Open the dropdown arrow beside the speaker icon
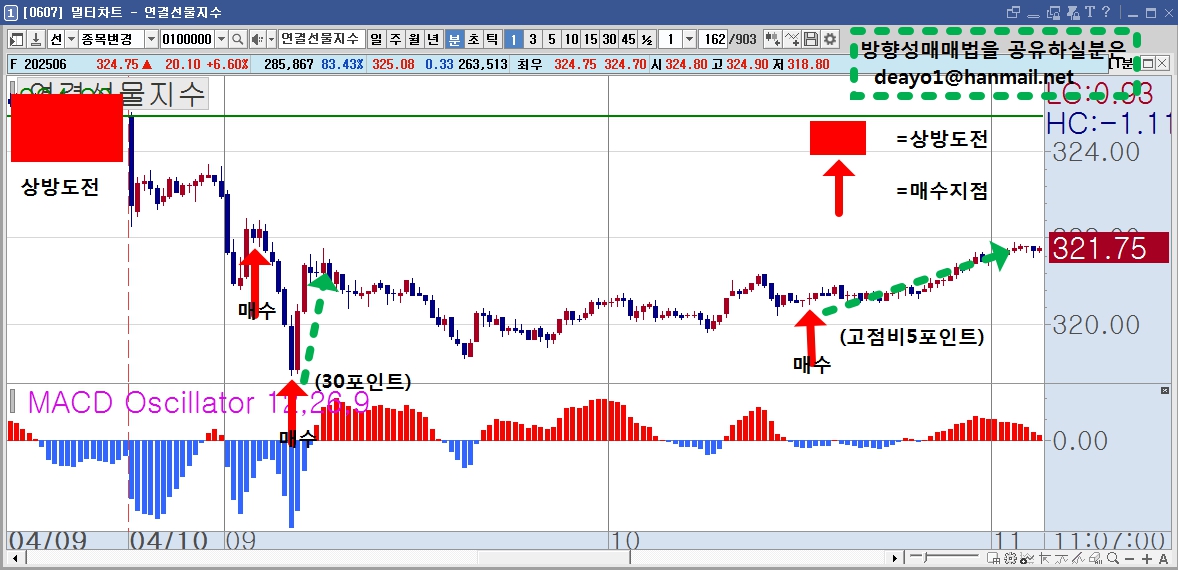The image size is (1178, 570). (271, 39)
